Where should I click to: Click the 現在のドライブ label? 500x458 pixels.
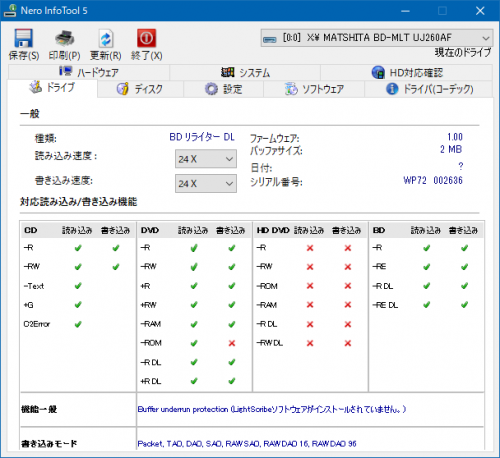tap(463, 52)
